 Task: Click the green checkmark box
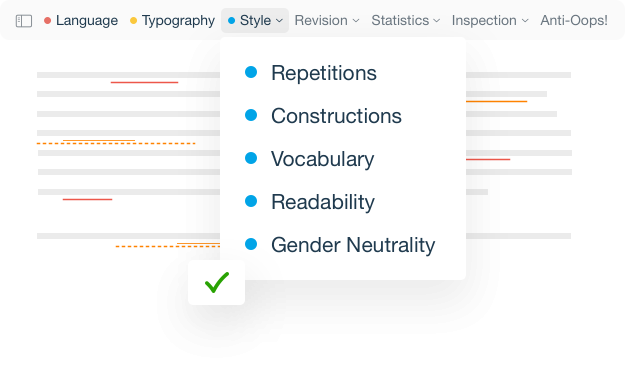(216, 283)
